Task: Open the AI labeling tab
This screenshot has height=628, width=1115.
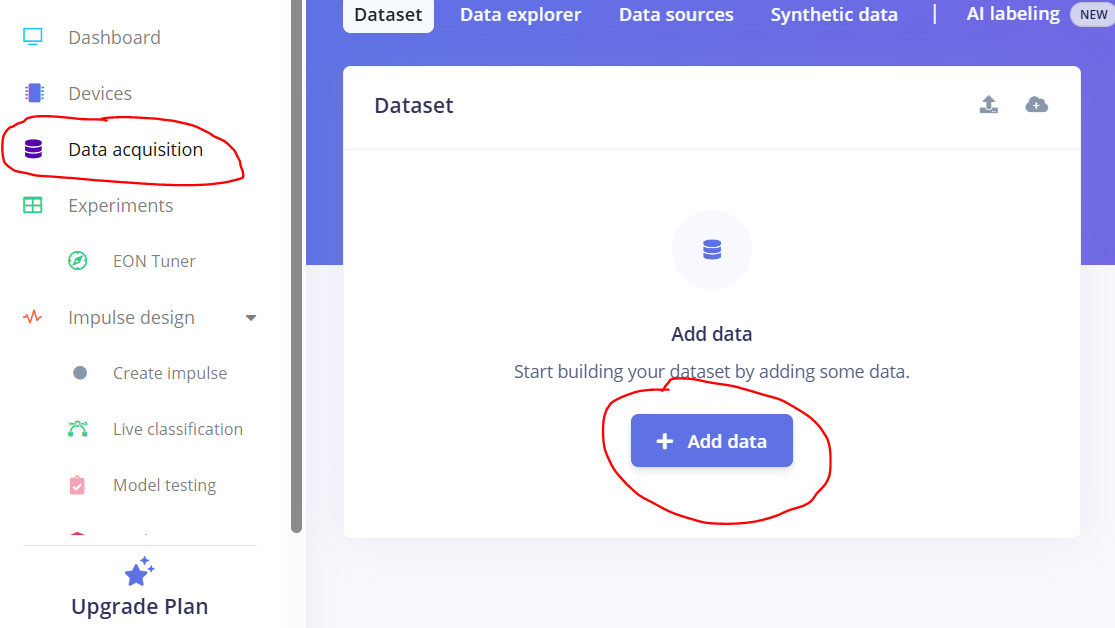Action: [1013, 14]
